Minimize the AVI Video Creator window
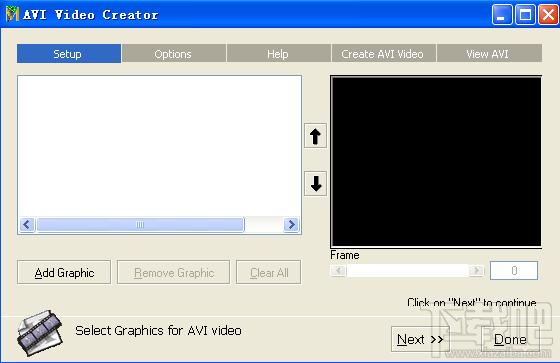Image resolution: width=560 pixels, height=363 pixels. coord(501,15)
